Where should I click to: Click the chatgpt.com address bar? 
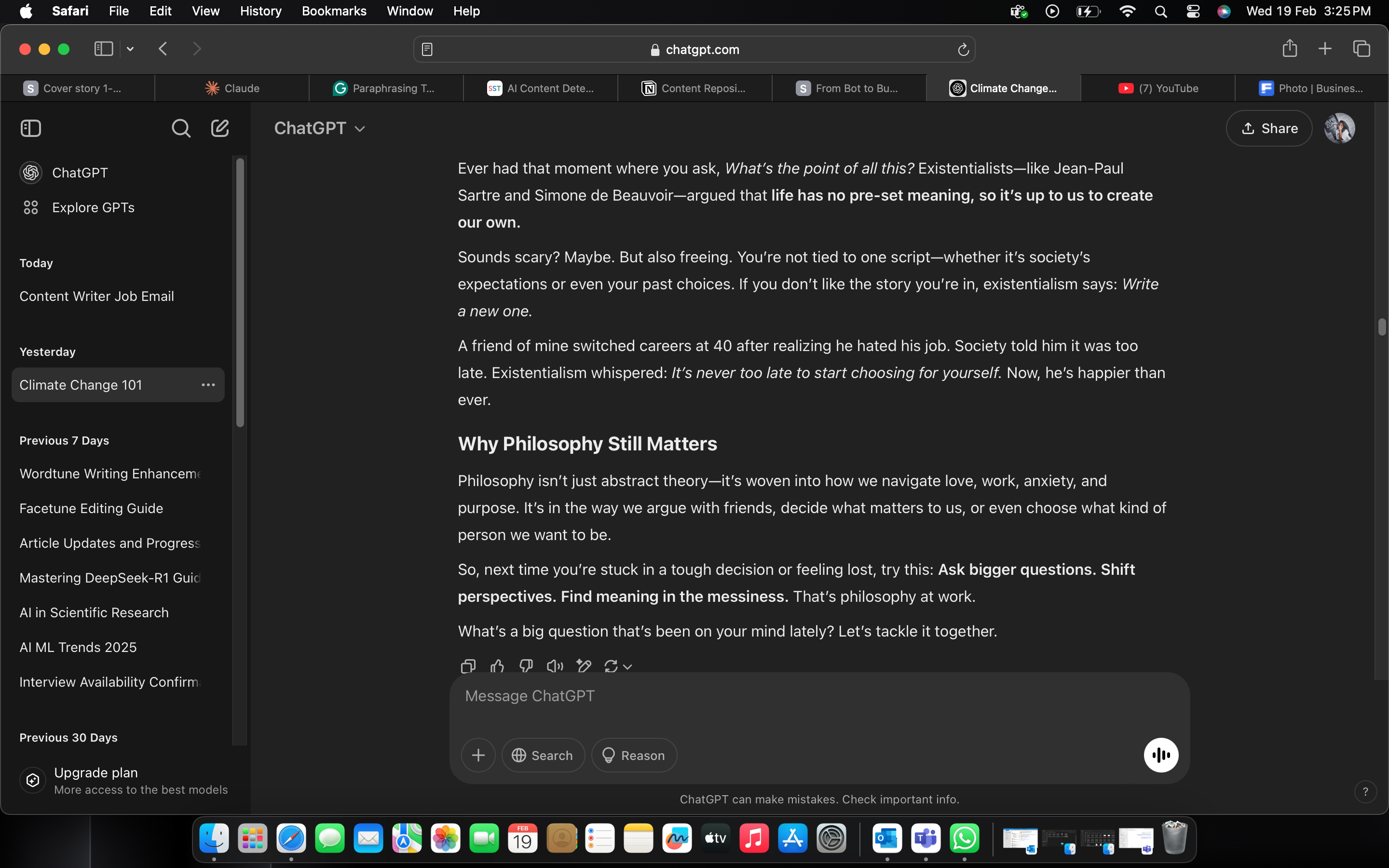[x=694, y=50]
